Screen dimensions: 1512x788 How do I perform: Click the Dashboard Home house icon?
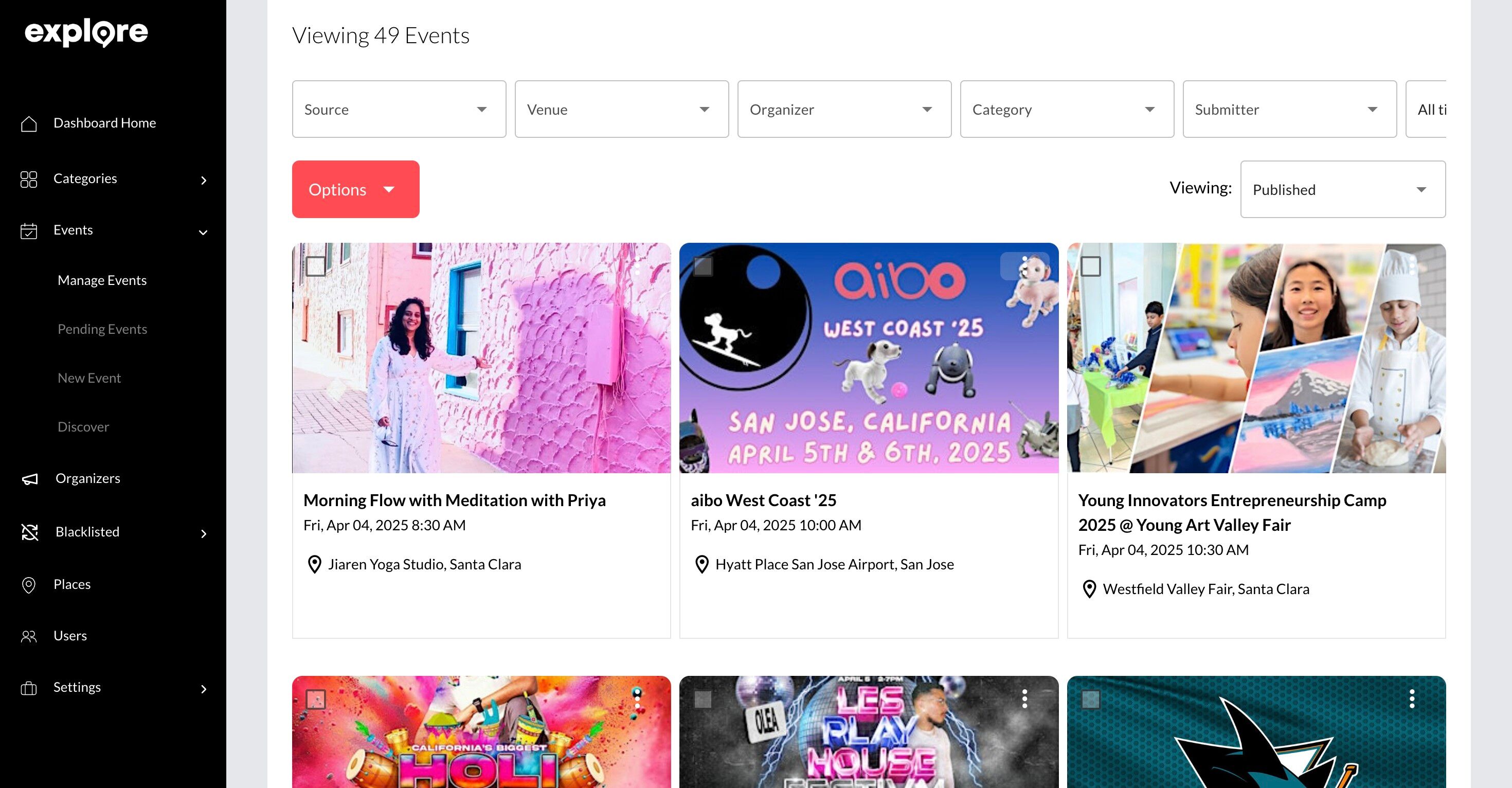point(29,123)
